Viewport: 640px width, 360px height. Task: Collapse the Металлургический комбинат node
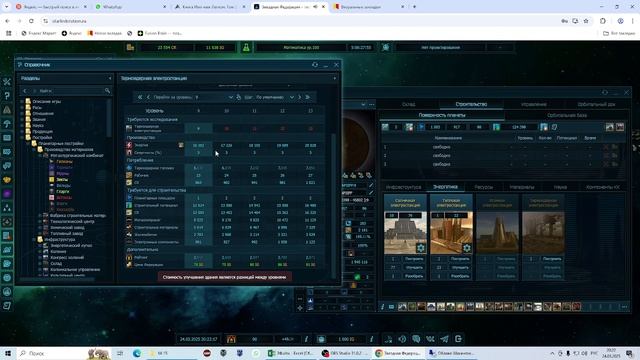click(x=40, y=156)
